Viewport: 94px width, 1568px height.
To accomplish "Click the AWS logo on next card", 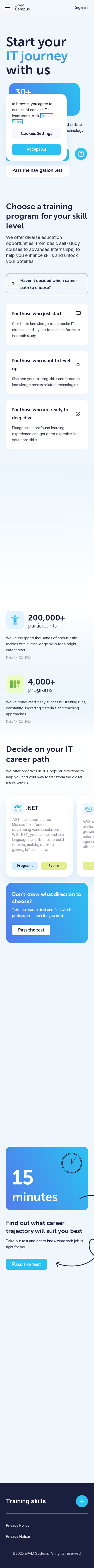I will pos(88,808).
